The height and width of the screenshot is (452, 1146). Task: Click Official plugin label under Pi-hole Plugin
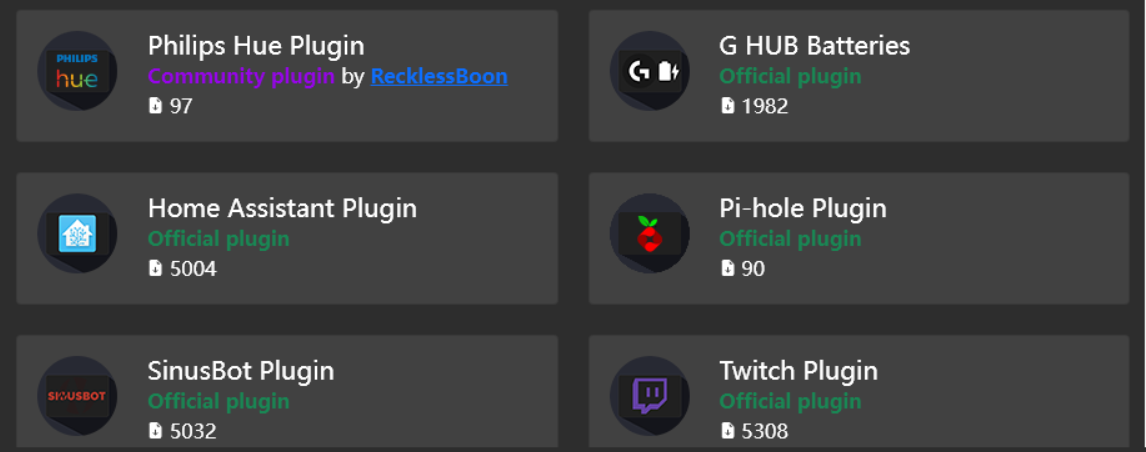tap(790, 238)
